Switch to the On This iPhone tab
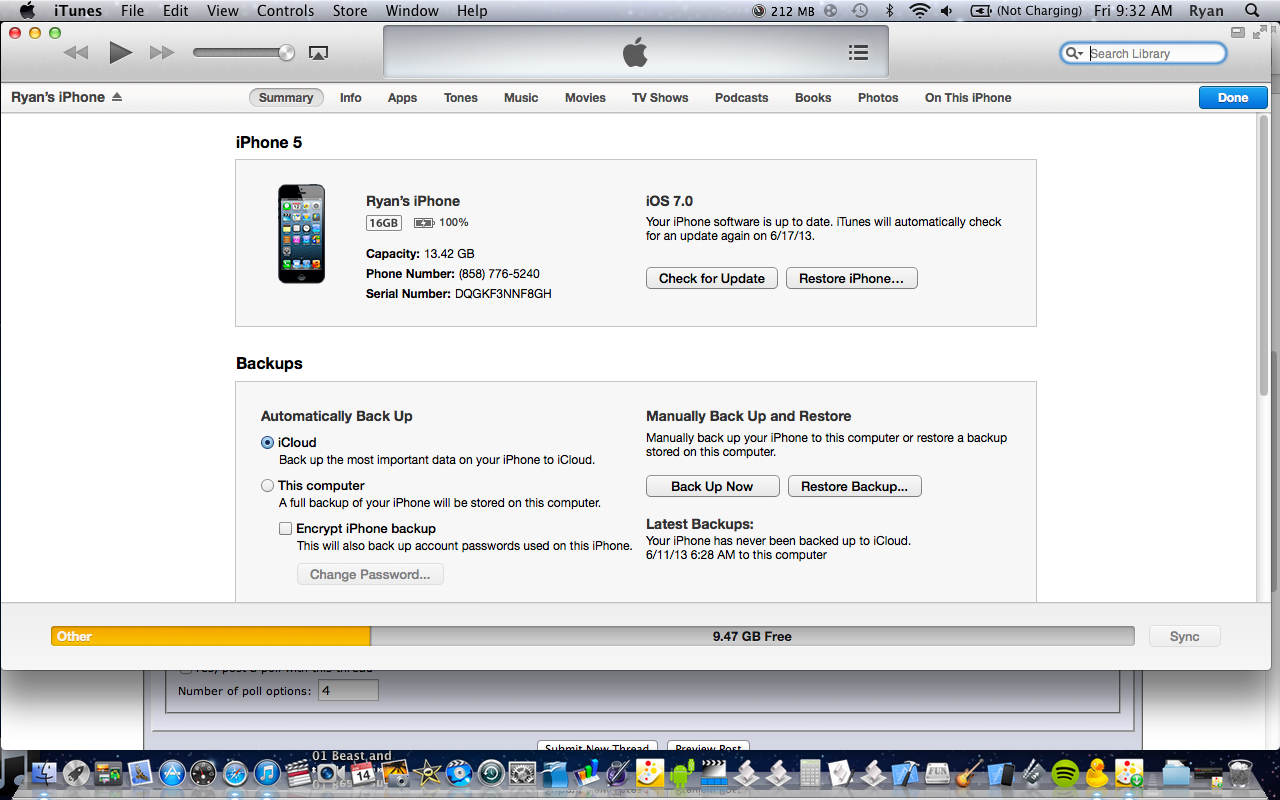This screenshot has height=800, width=1280. tap(968, 98)
